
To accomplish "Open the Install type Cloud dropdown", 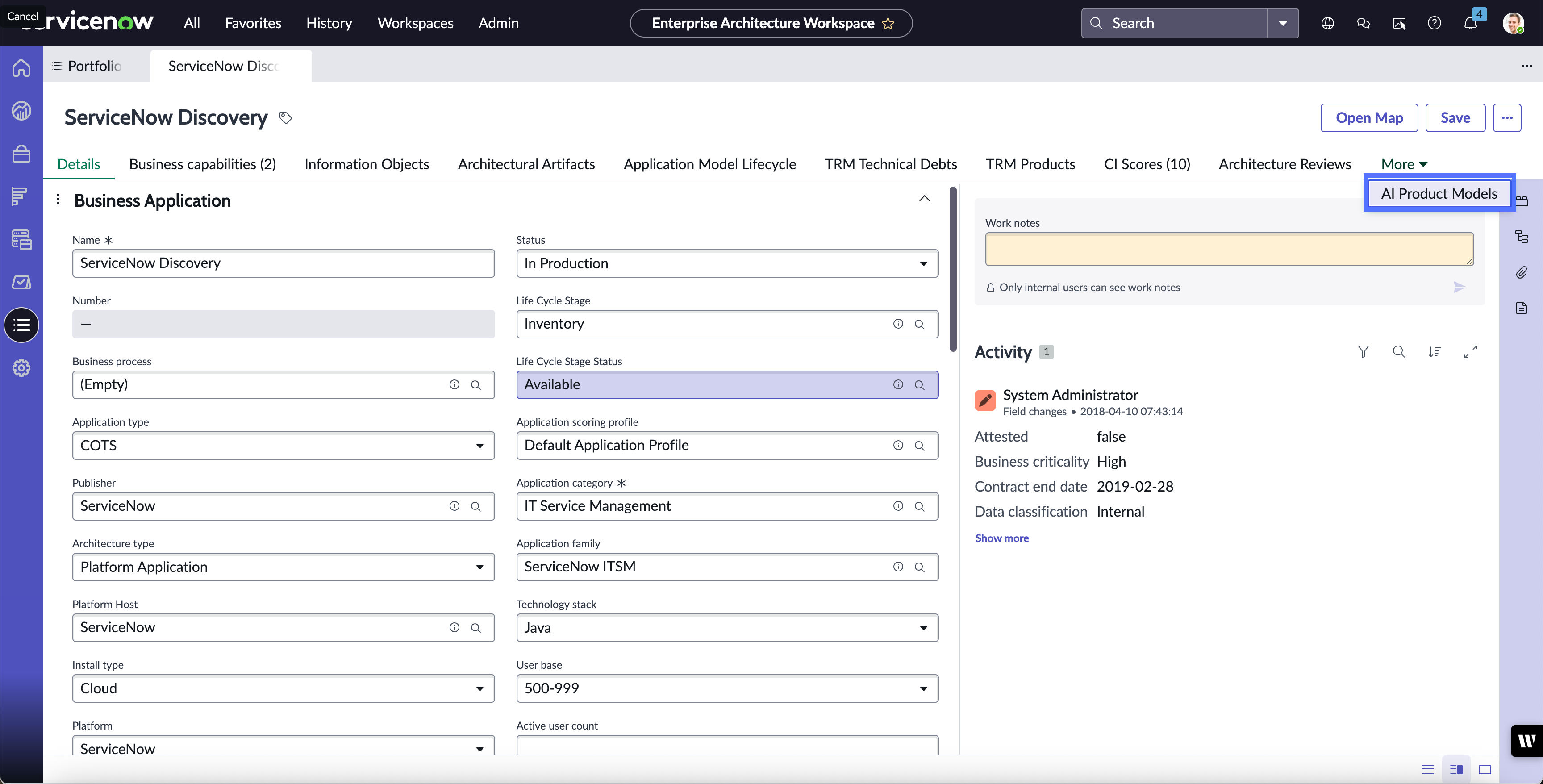I will click(x=284, y=688).
